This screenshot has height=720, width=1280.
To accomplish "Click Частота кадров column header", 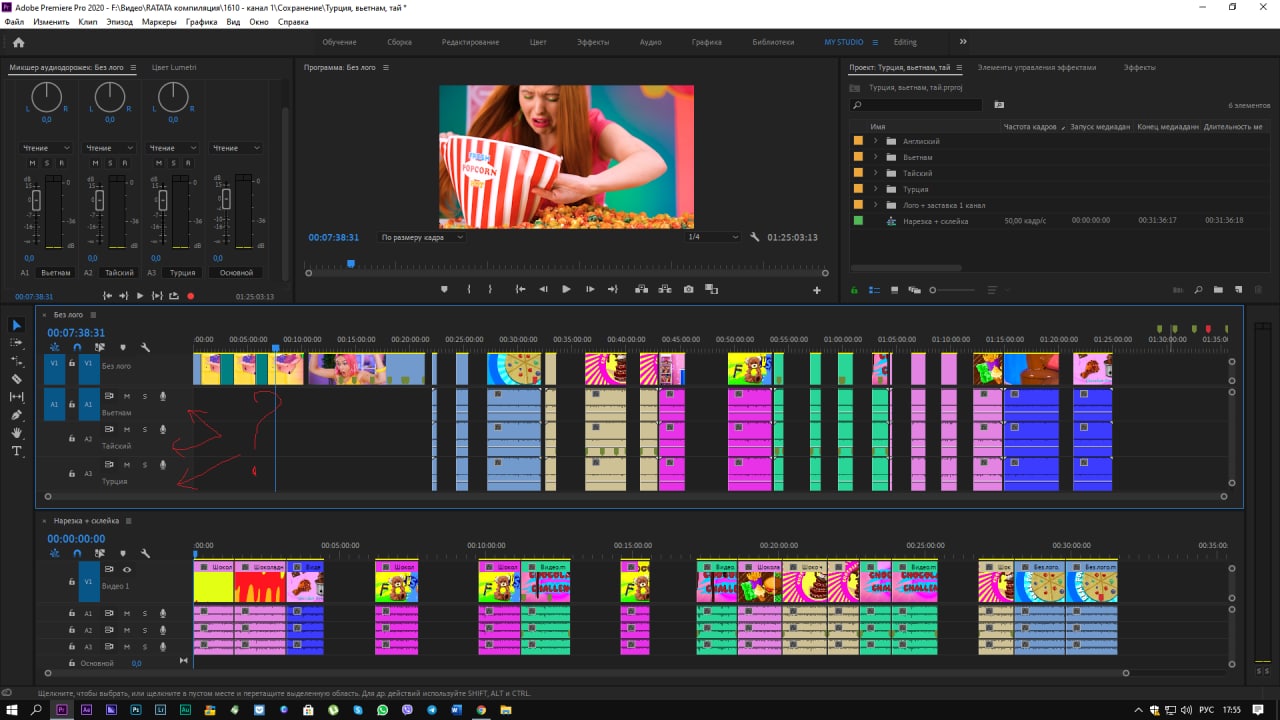I will click(1030, 127).
